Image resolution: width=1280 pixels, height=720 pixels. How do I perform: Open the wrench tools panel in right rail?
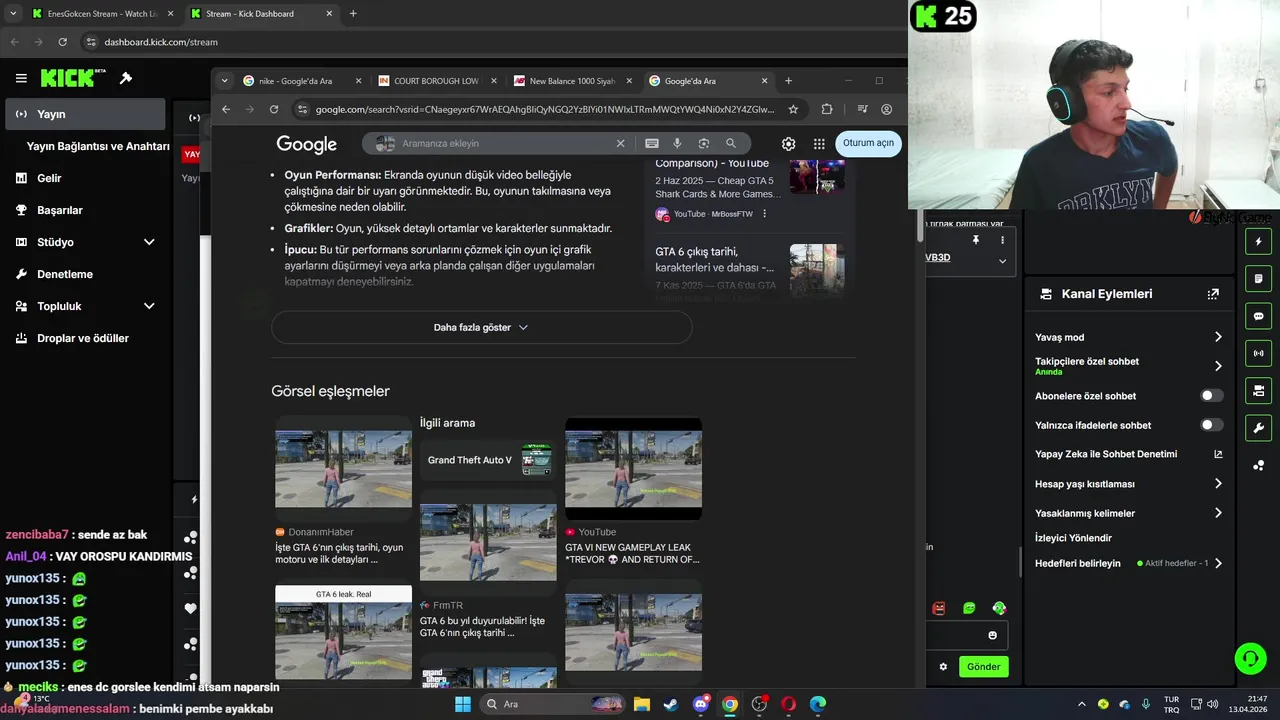click(x=1259, y=428)
